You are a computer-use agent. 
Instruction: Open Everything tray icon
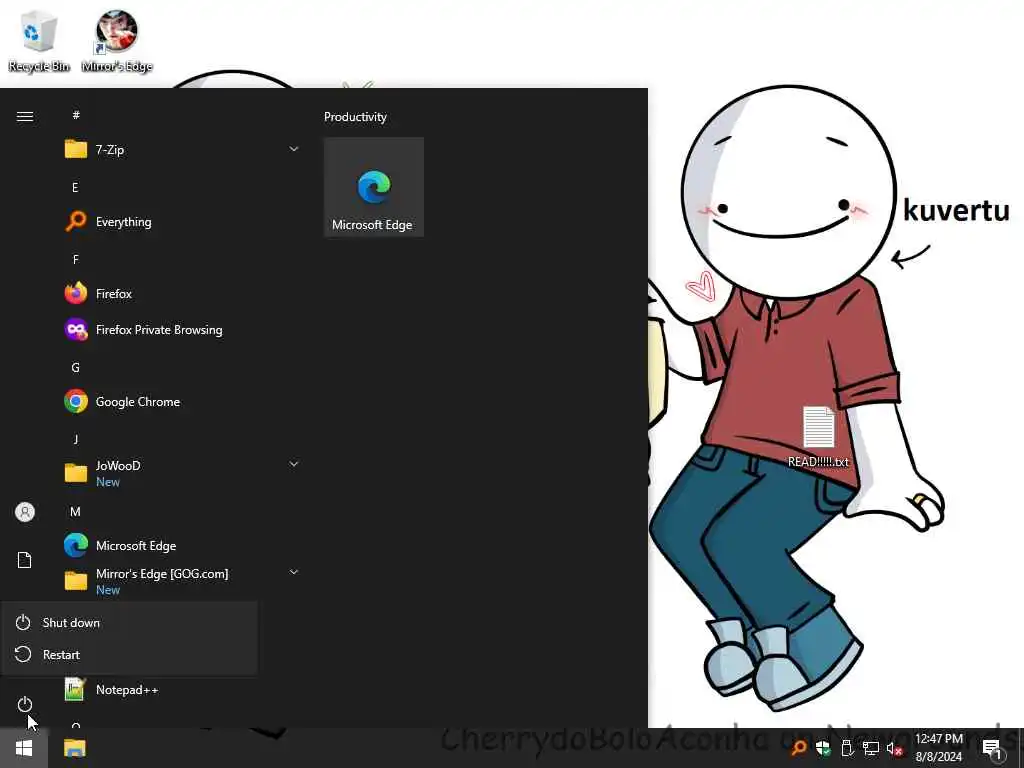pyautogui.click(x=799, y=748)
